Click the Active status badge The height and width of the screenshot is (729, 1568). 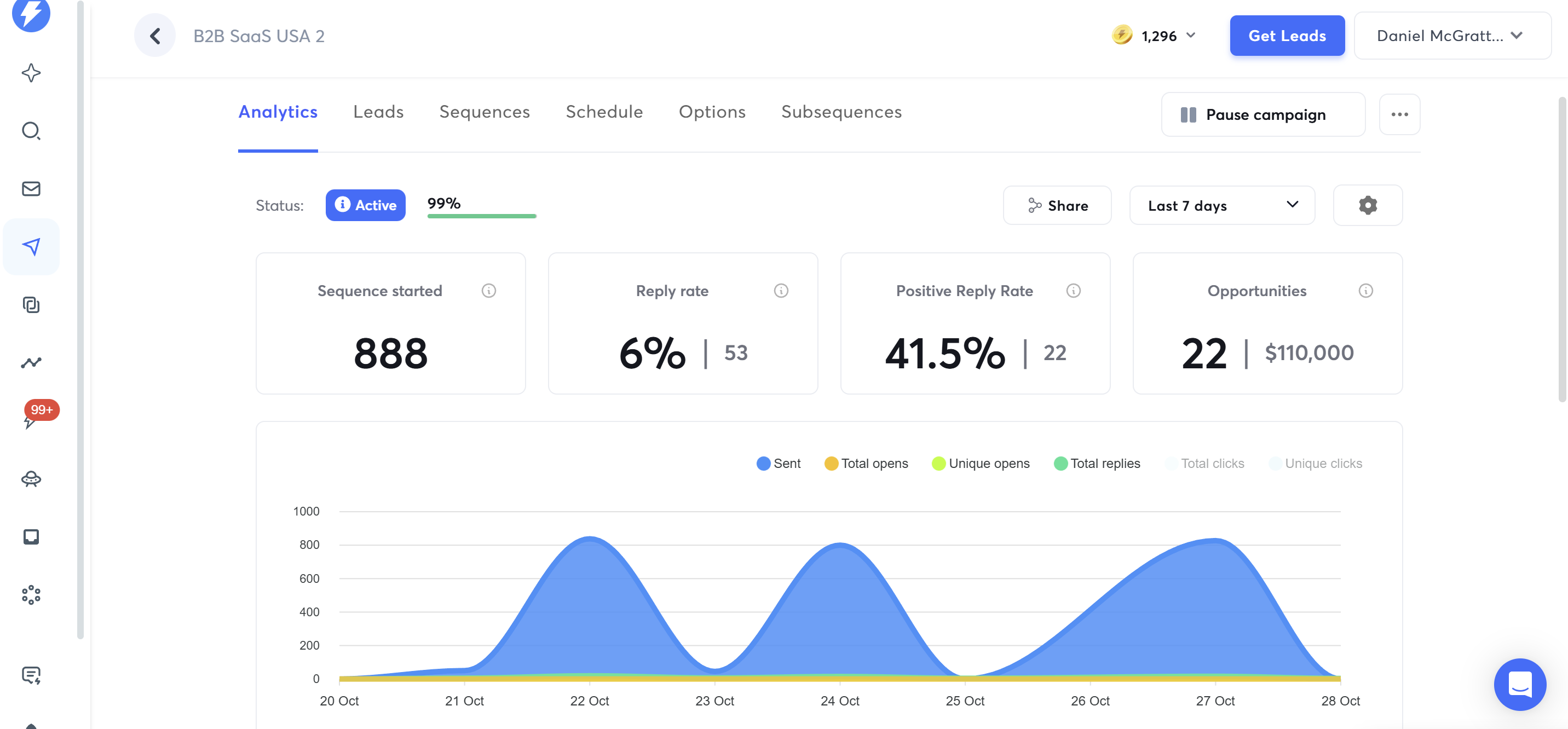pos(365,205)
